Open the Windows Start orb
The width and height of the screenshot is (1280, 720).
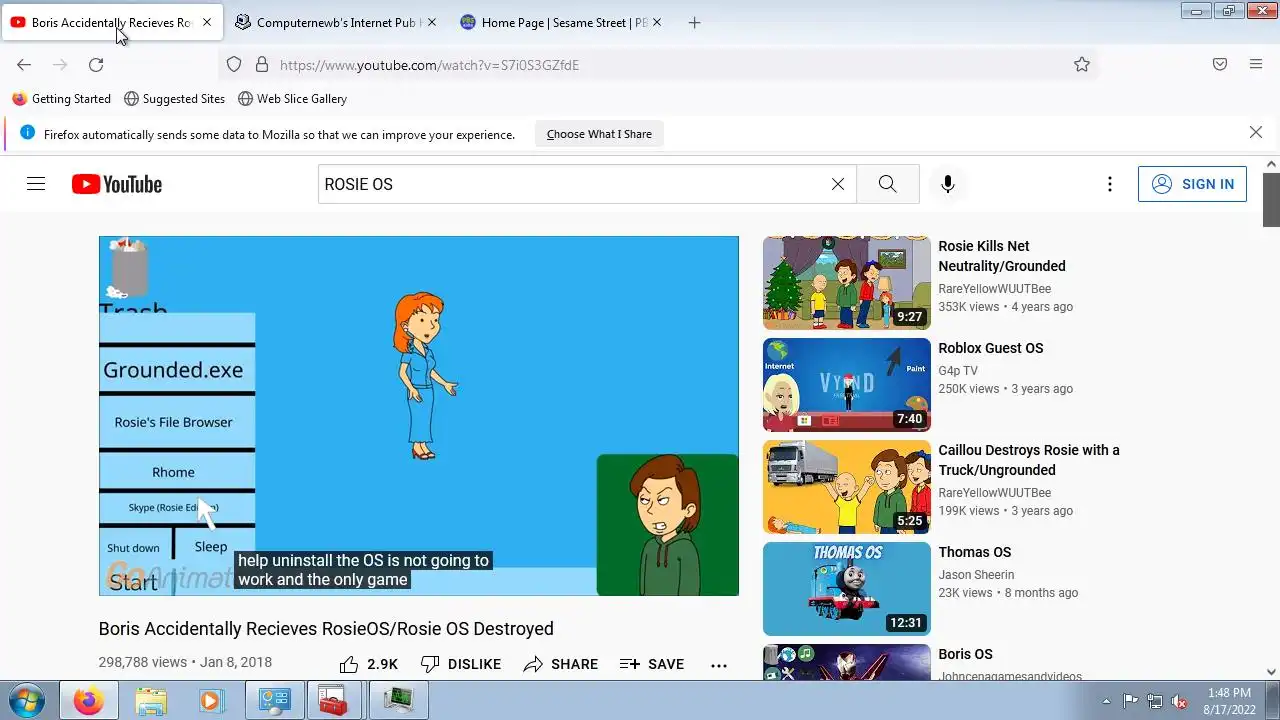point(26,700)
